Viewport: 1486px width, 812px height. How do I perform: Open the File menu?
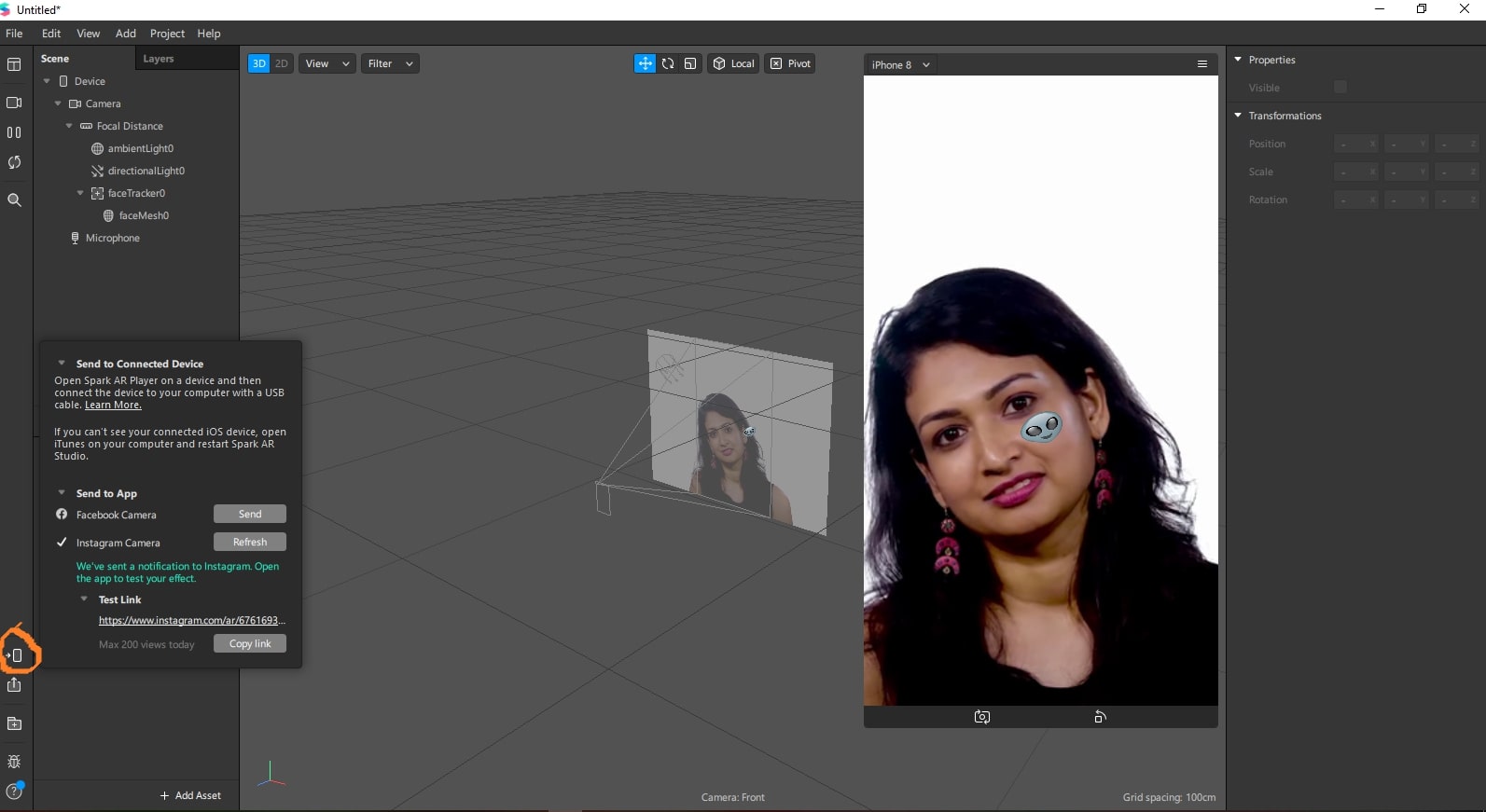click(14, 34)
